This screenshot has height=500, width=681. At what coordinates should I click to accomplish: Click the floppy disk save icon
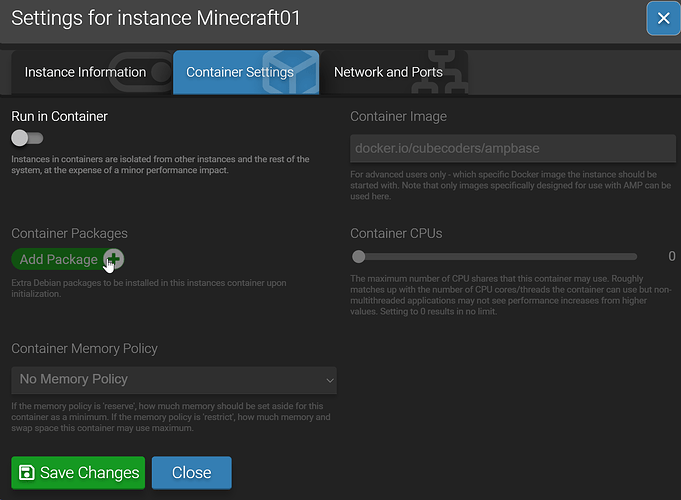[x=26, y=473]
